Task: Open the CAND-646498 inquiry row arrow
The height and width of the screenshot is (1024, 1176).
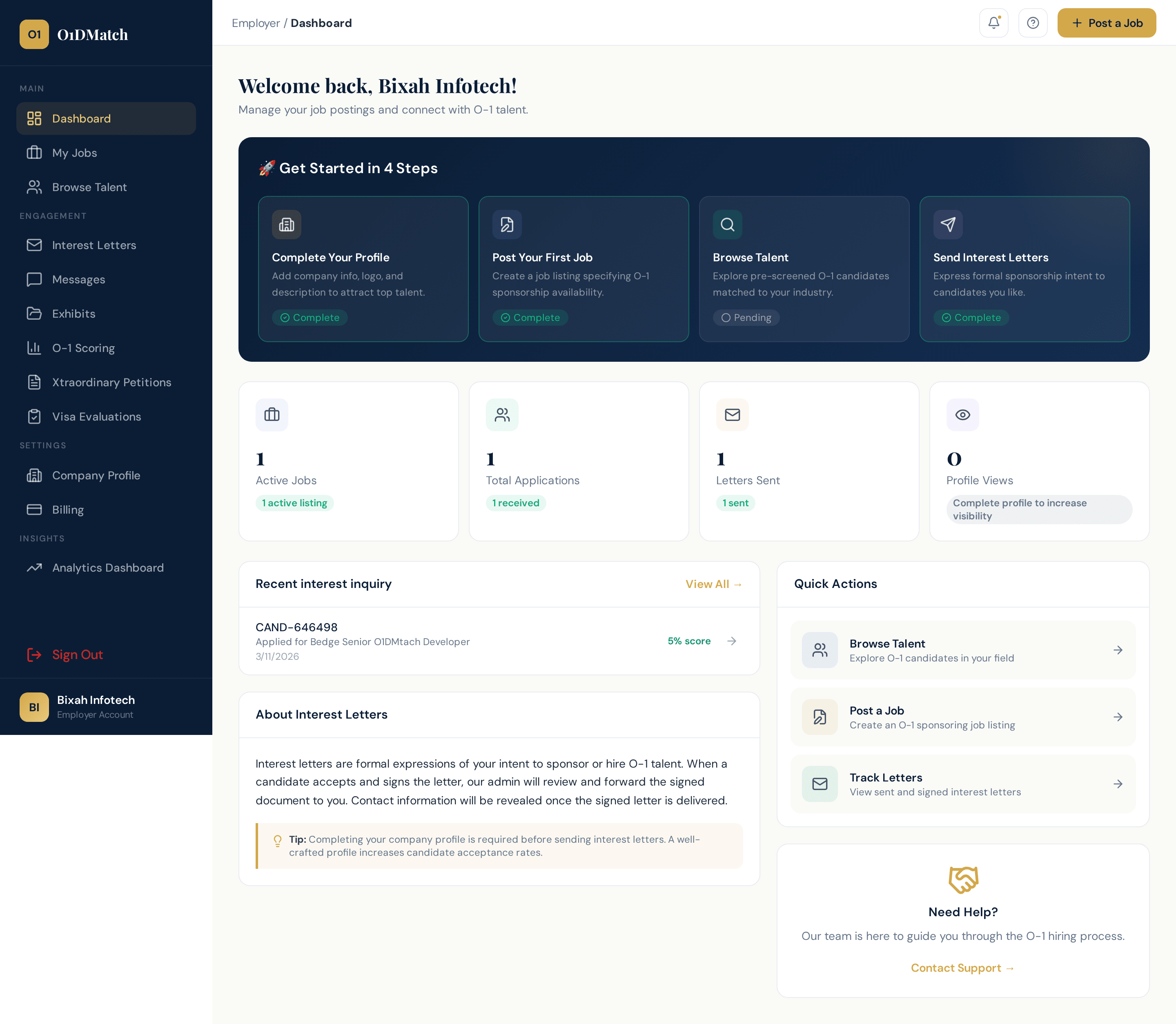Action: pos(732,641)
